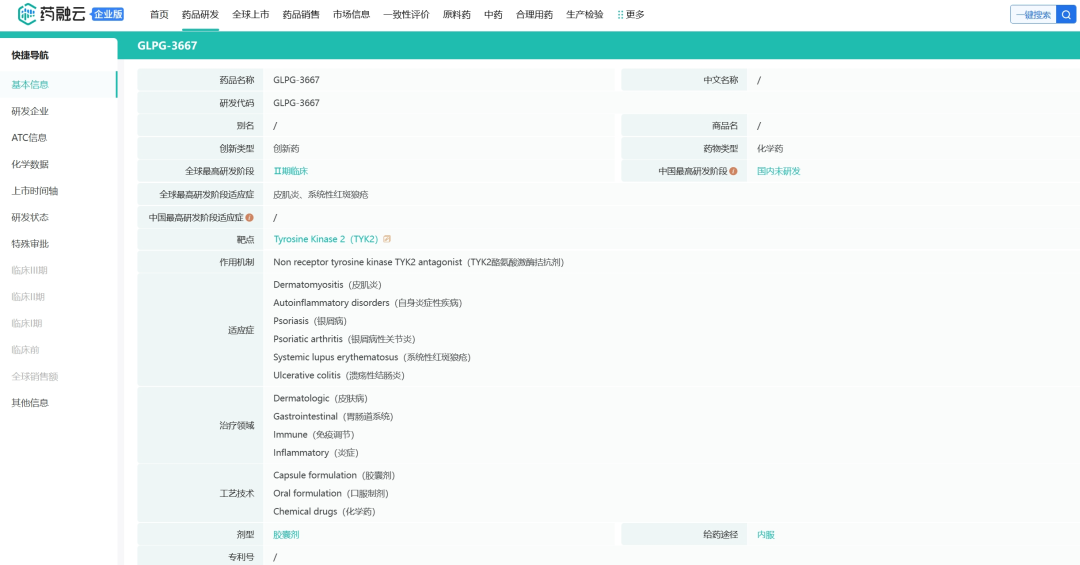Open the II期临床 phase link

pos(290,171)
